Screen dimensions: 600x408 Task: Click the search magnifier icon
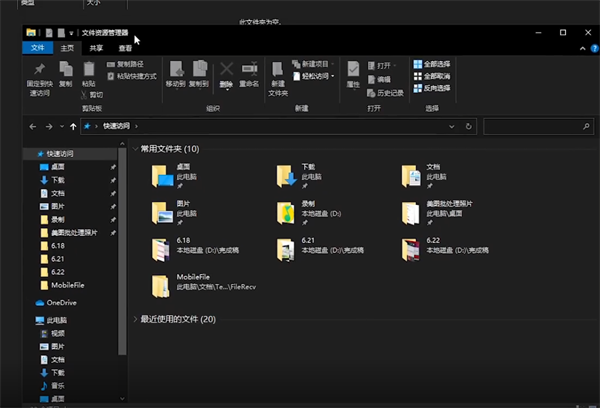[x=586, y=126]
